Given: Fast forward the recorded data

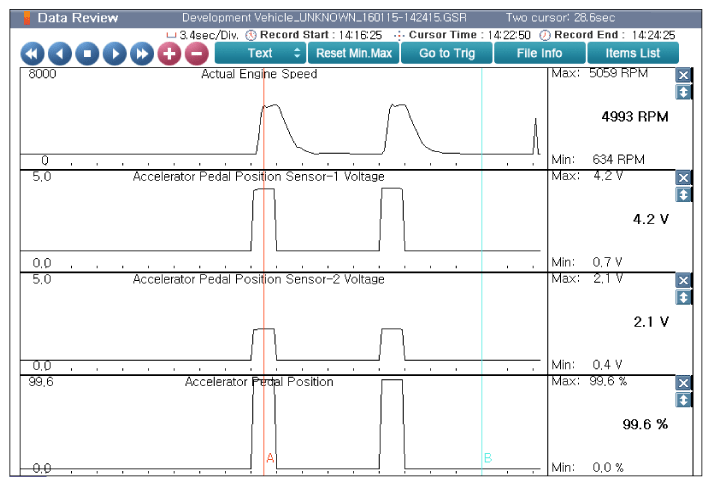Looking at the screenshot, I should pos(142,53).
